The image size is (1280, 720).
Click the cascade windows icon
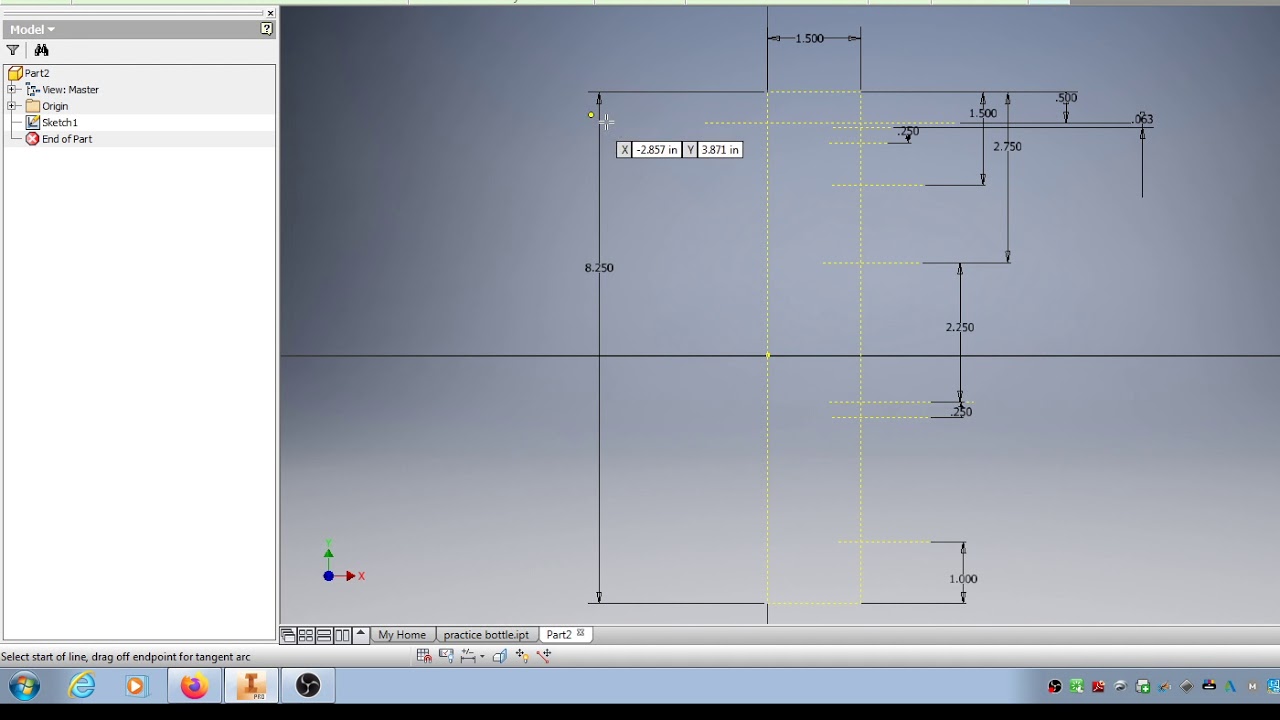(288, 635)
